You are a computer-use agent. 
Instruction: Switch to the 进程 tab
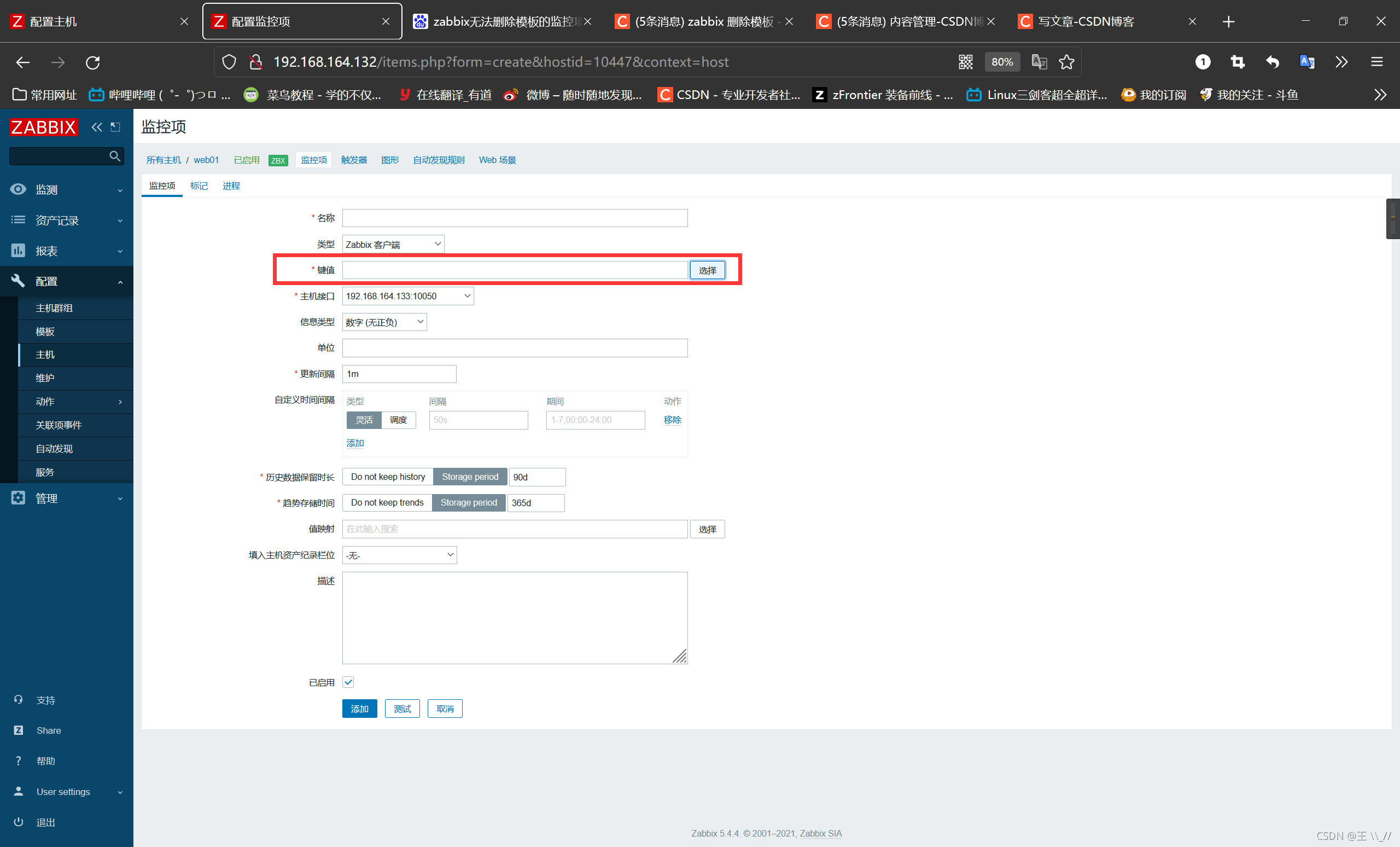coord(231,186)
